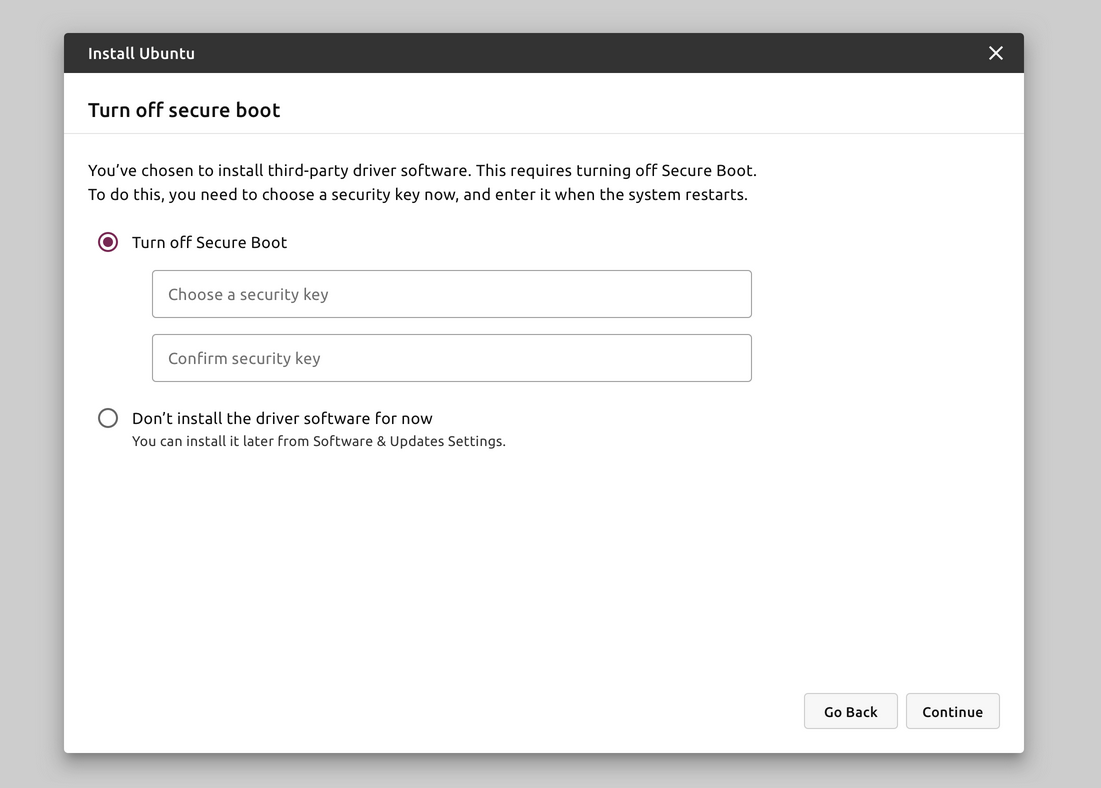Screen dimensions: 1101x788
Task: Click the Software & Updates Settings text
Action: (409, 441)
